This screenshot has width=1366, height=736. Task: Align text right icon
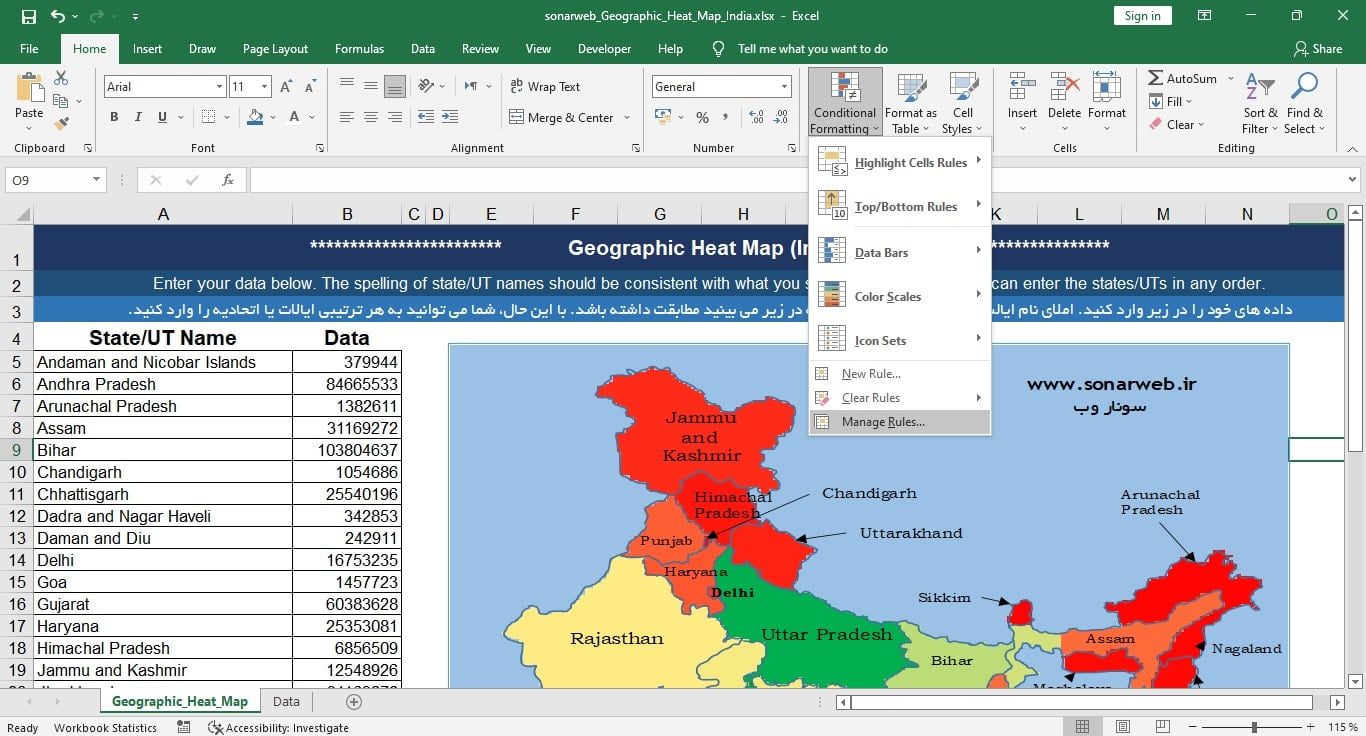394,117
